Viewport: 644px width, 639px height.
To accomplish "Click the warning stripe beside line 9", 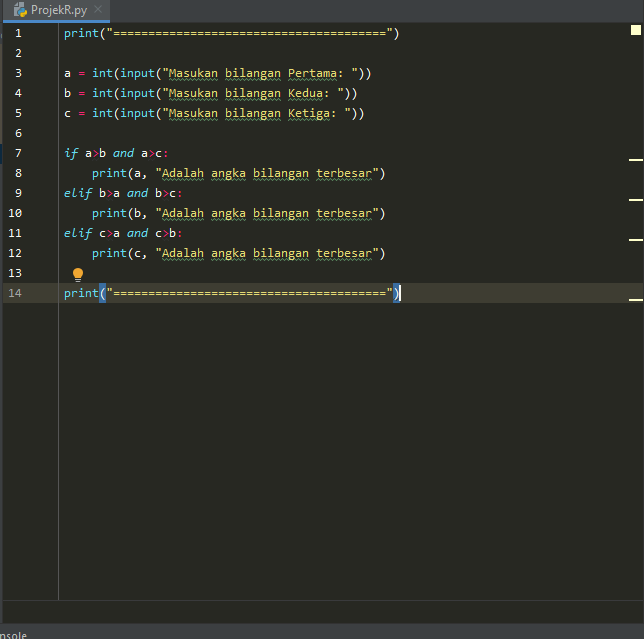I will click(x=635, y=200).
